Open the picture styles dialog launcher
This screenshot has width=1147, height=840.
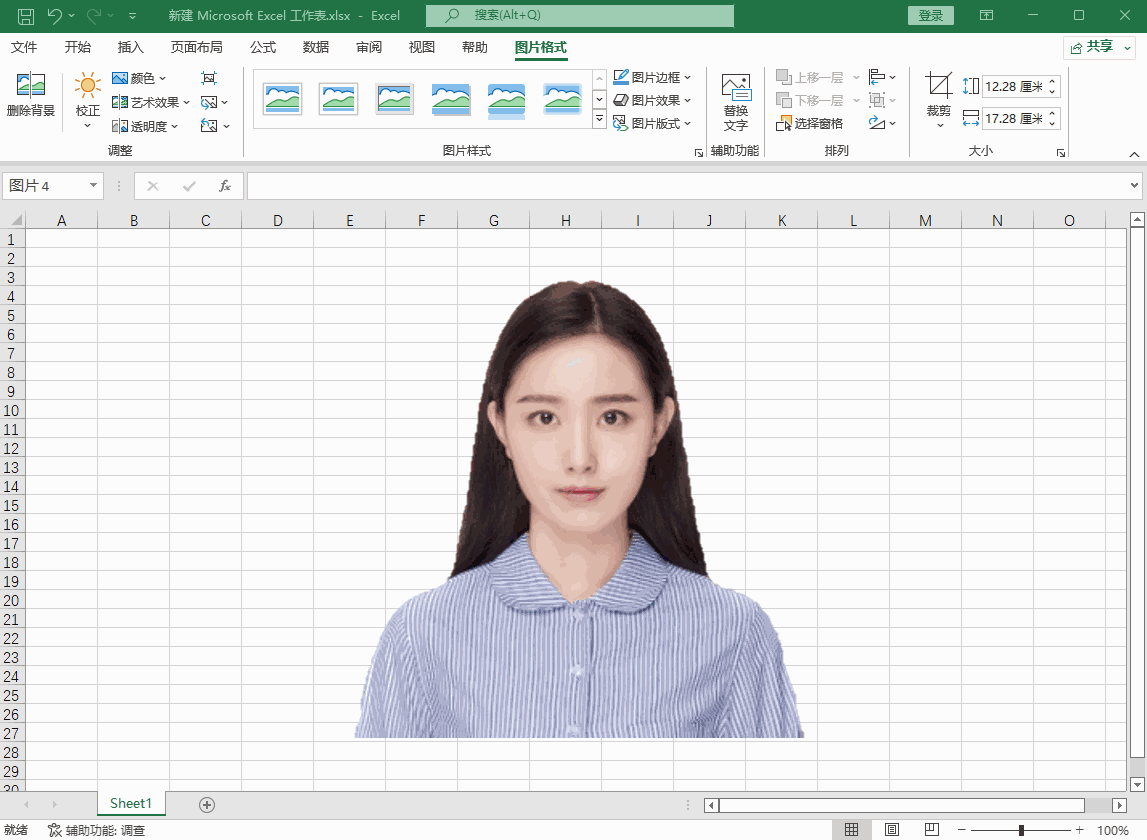(699, 152)
